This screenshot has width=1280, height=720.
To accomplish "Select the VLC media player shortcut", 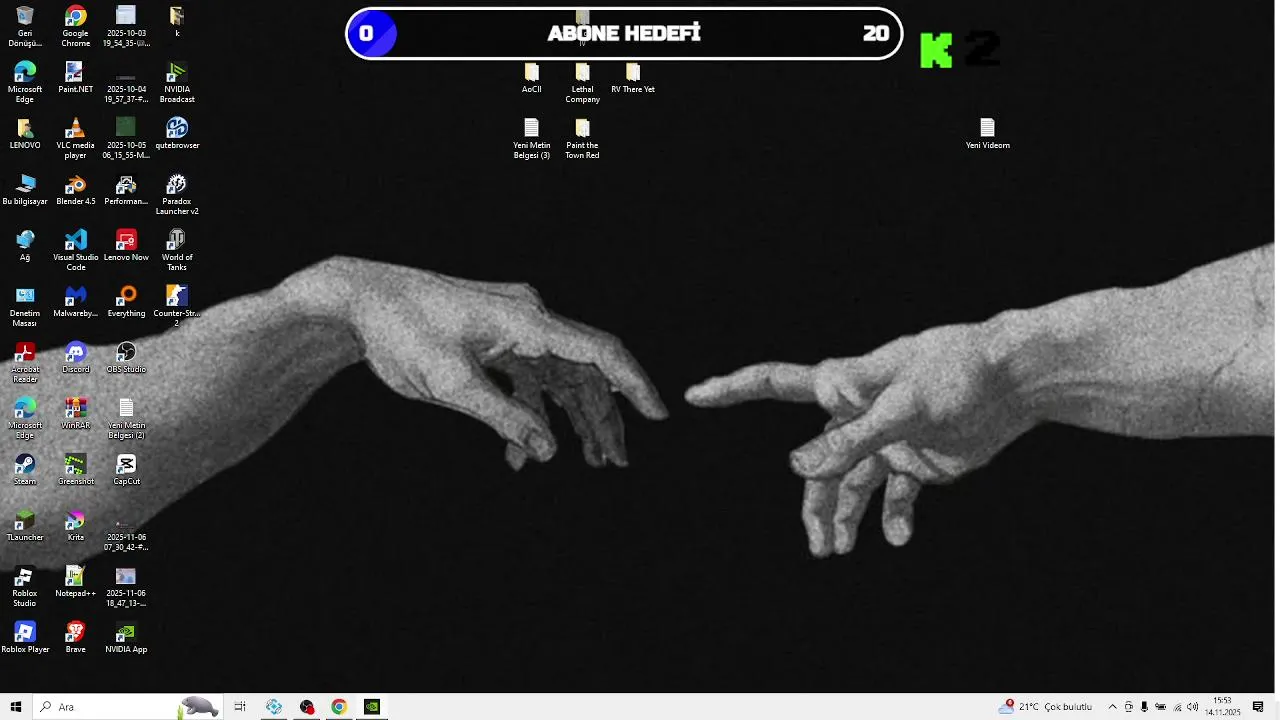I will click(x=76, y=139).
